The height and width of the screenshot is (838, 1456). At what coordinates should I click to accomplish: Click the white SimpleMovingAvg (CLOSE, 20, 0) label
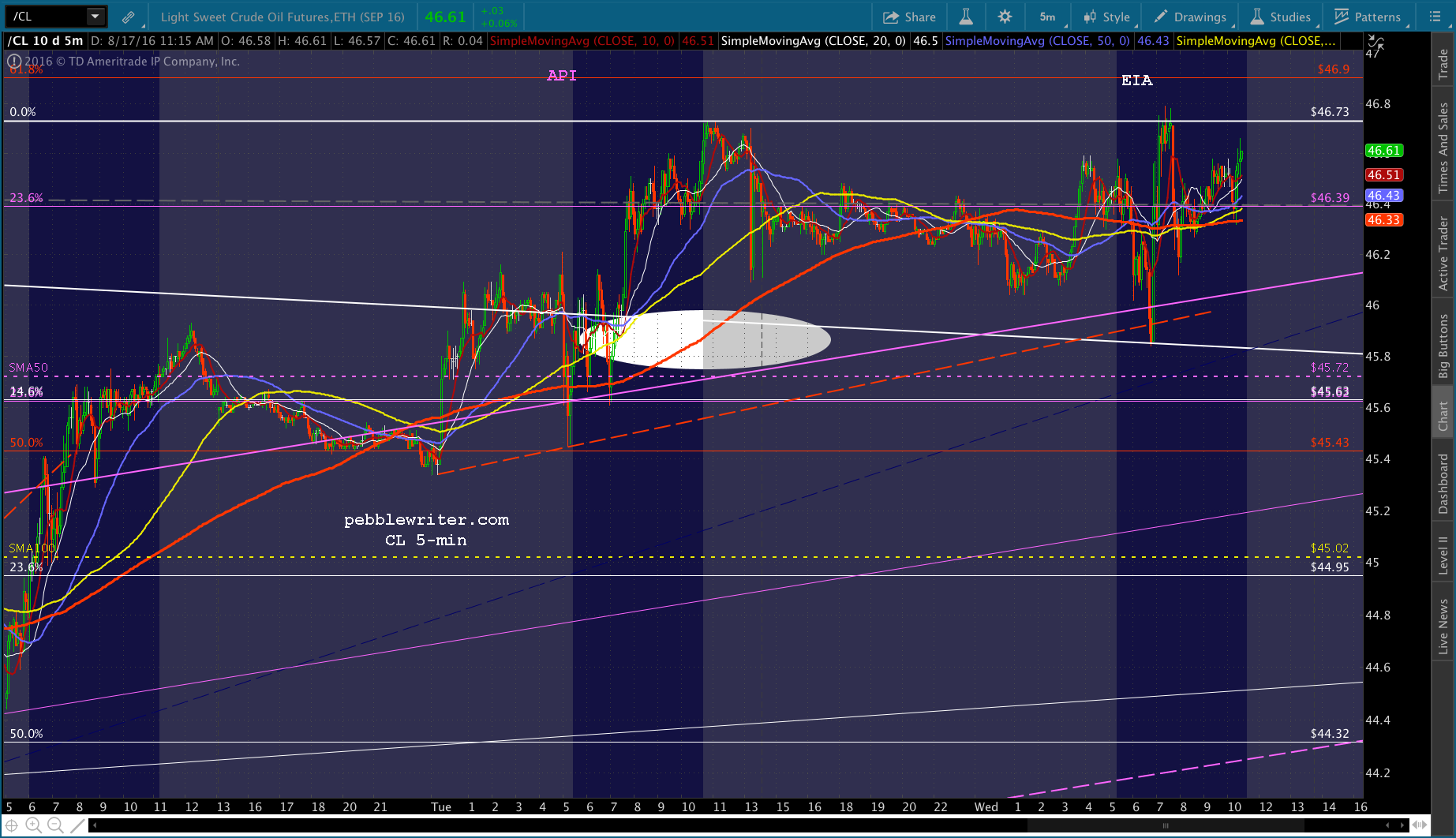click(814, 41)
